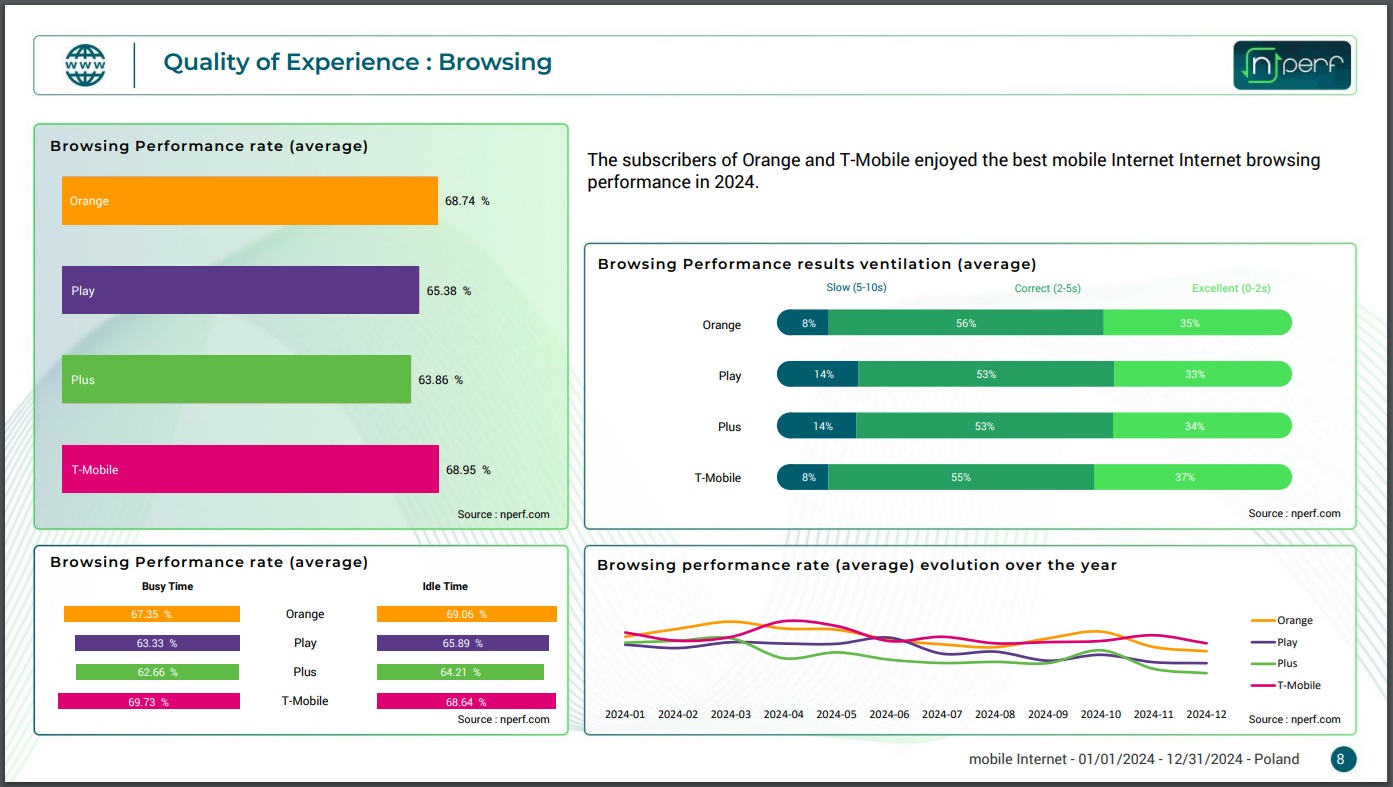Click the summary sentence about Orange and T-Mobile
Viewport: 1393px width, 787px height.
pyautogui.click(x=954, y=171)
